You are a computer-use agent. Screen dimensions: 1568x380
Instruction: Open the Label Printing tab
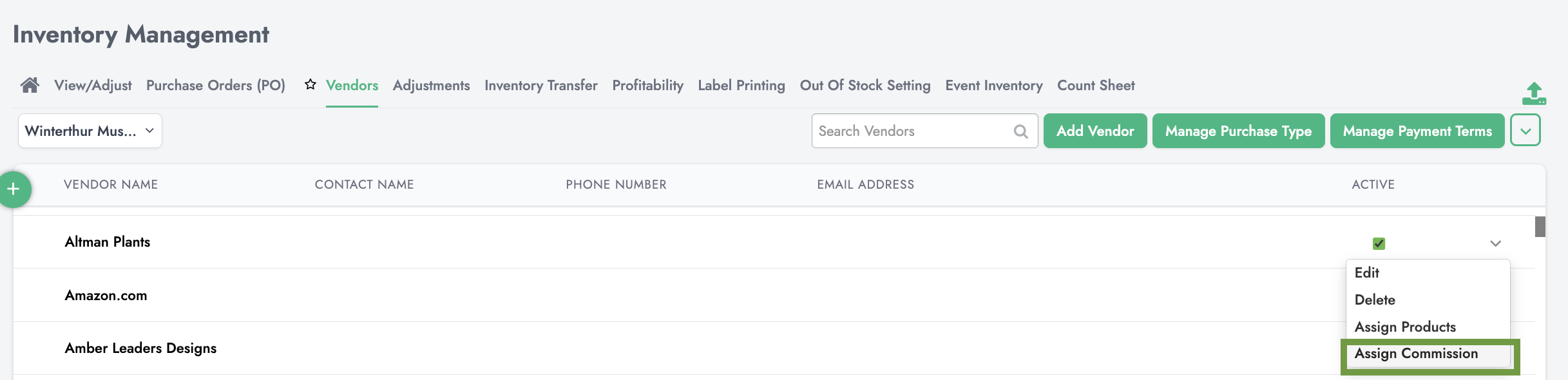[x=741, y=85]
